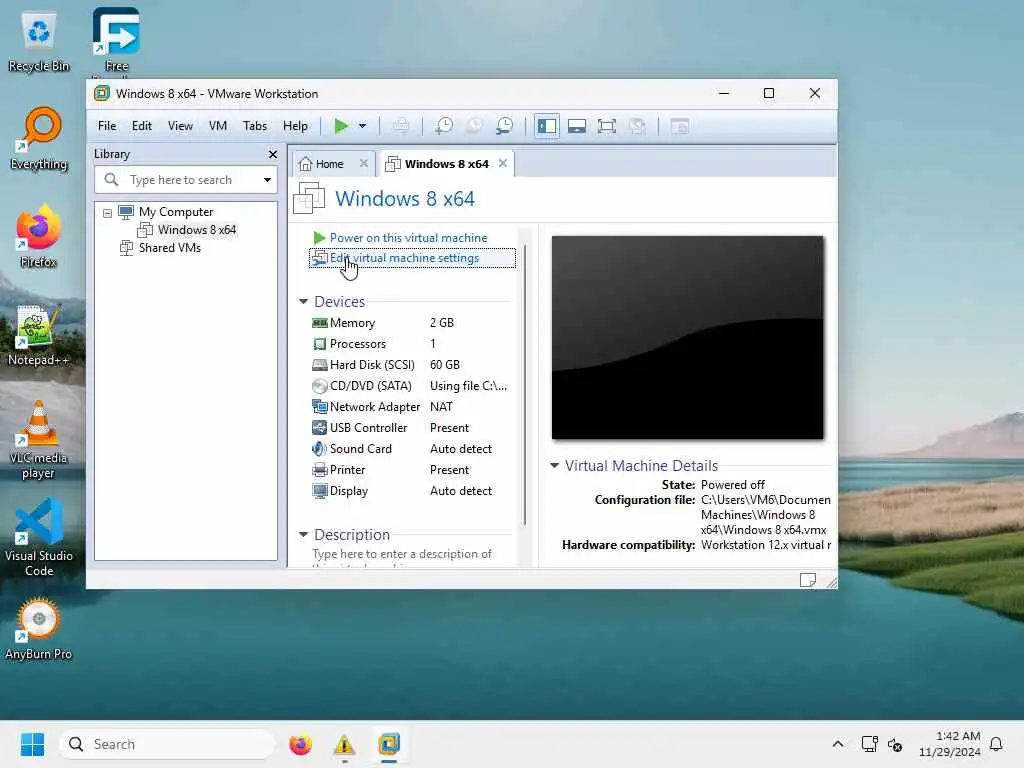Select Windows 8 x64 in the library tree
Screen dimensions: 1024x768
coord(196,230)
